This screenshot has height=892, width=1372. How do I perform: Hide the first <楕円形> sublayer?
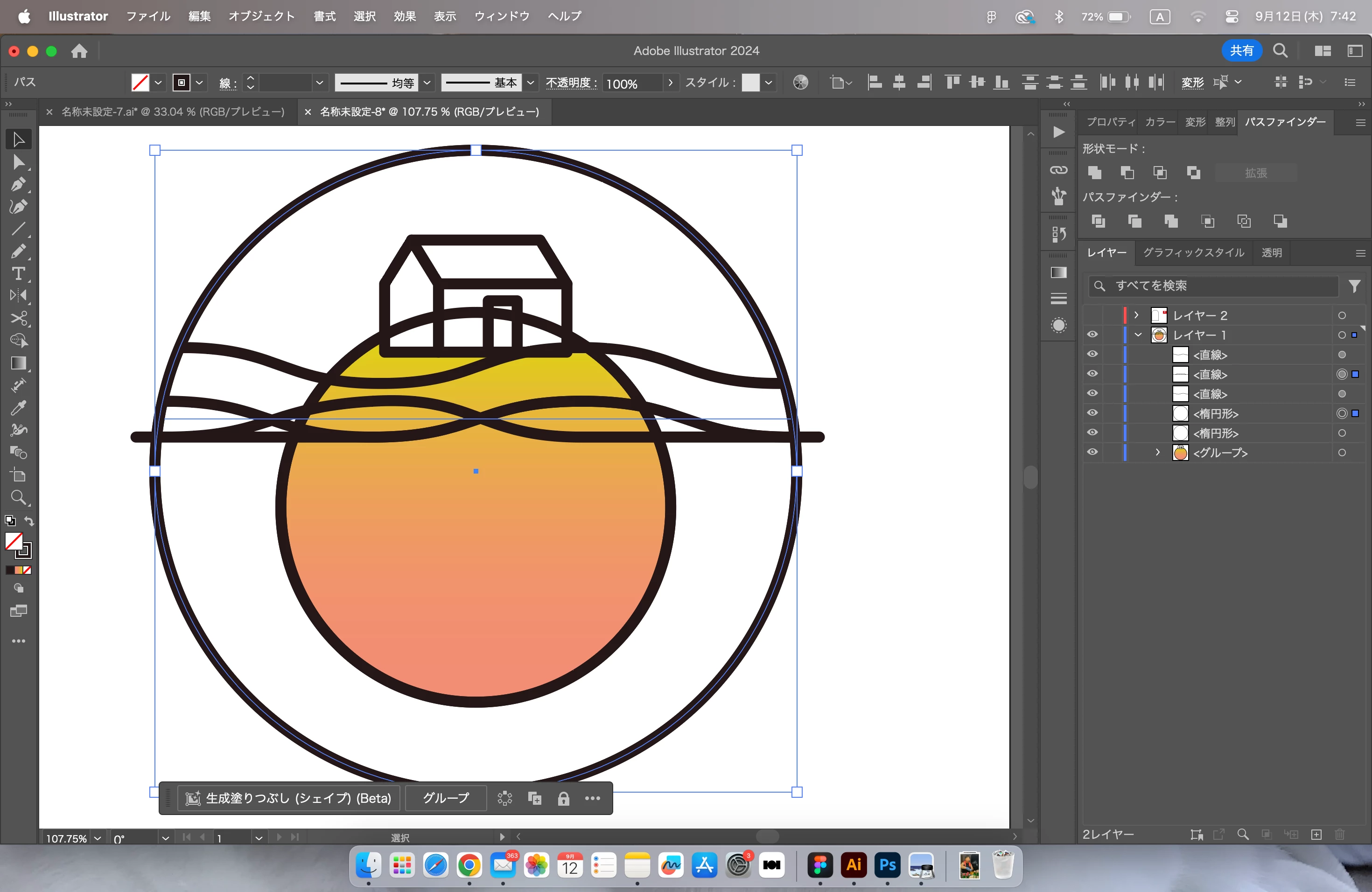pos(1092,413)
